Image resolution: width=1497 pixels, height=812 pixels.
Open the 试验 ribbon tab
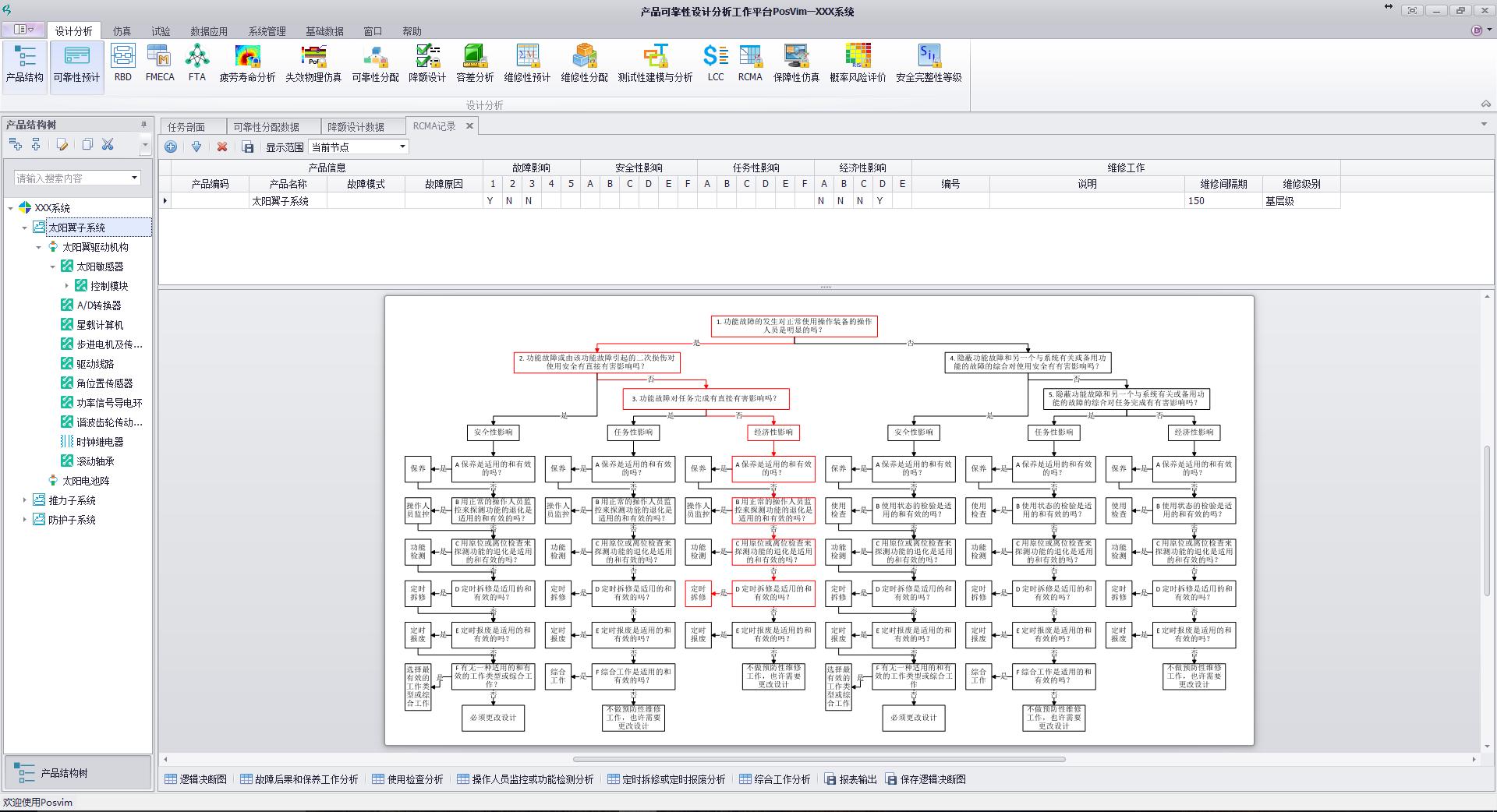pyautogui.click(x=161, y=31)
